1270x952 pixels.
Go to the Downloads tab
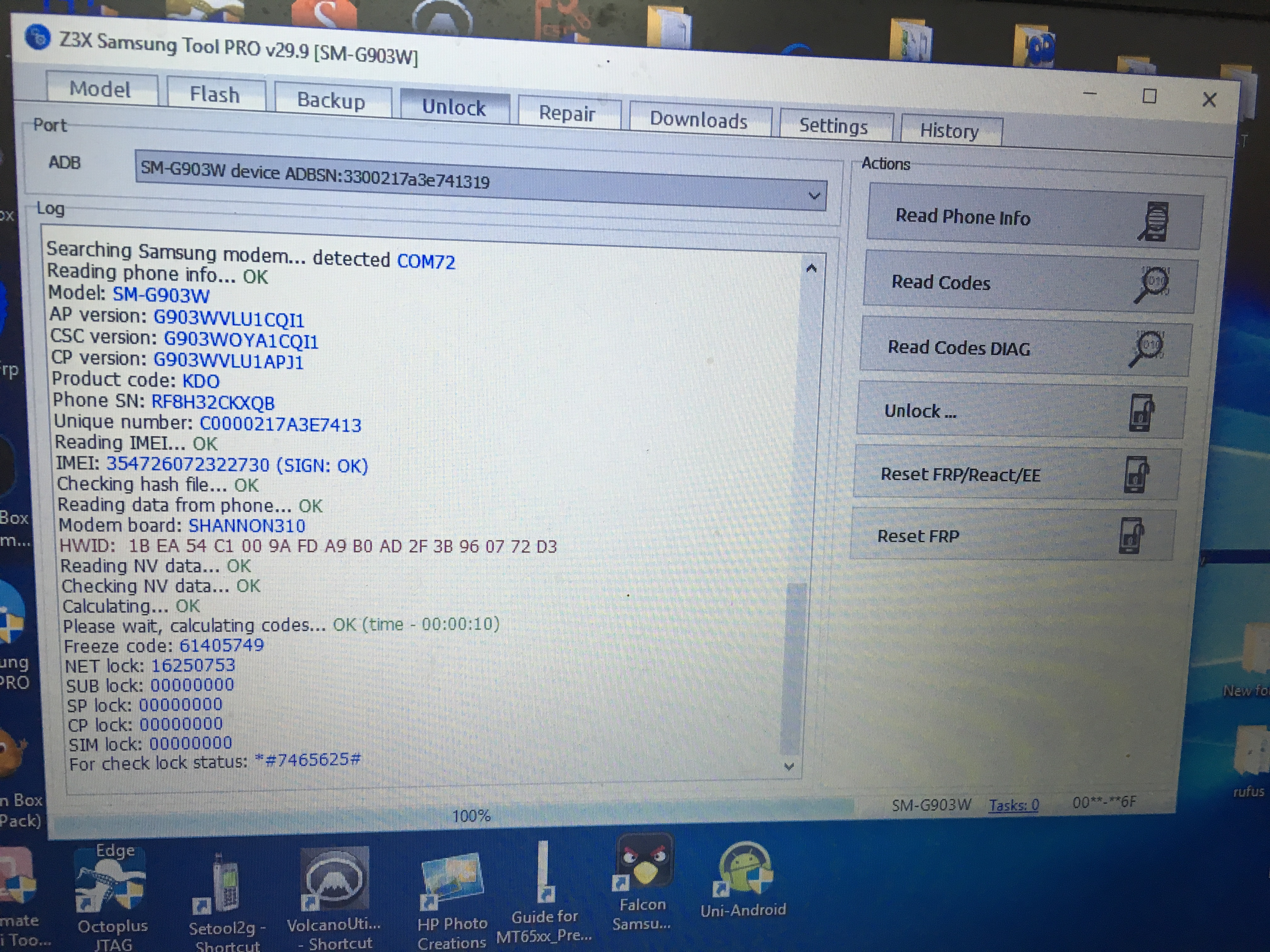tap(699, 119)
